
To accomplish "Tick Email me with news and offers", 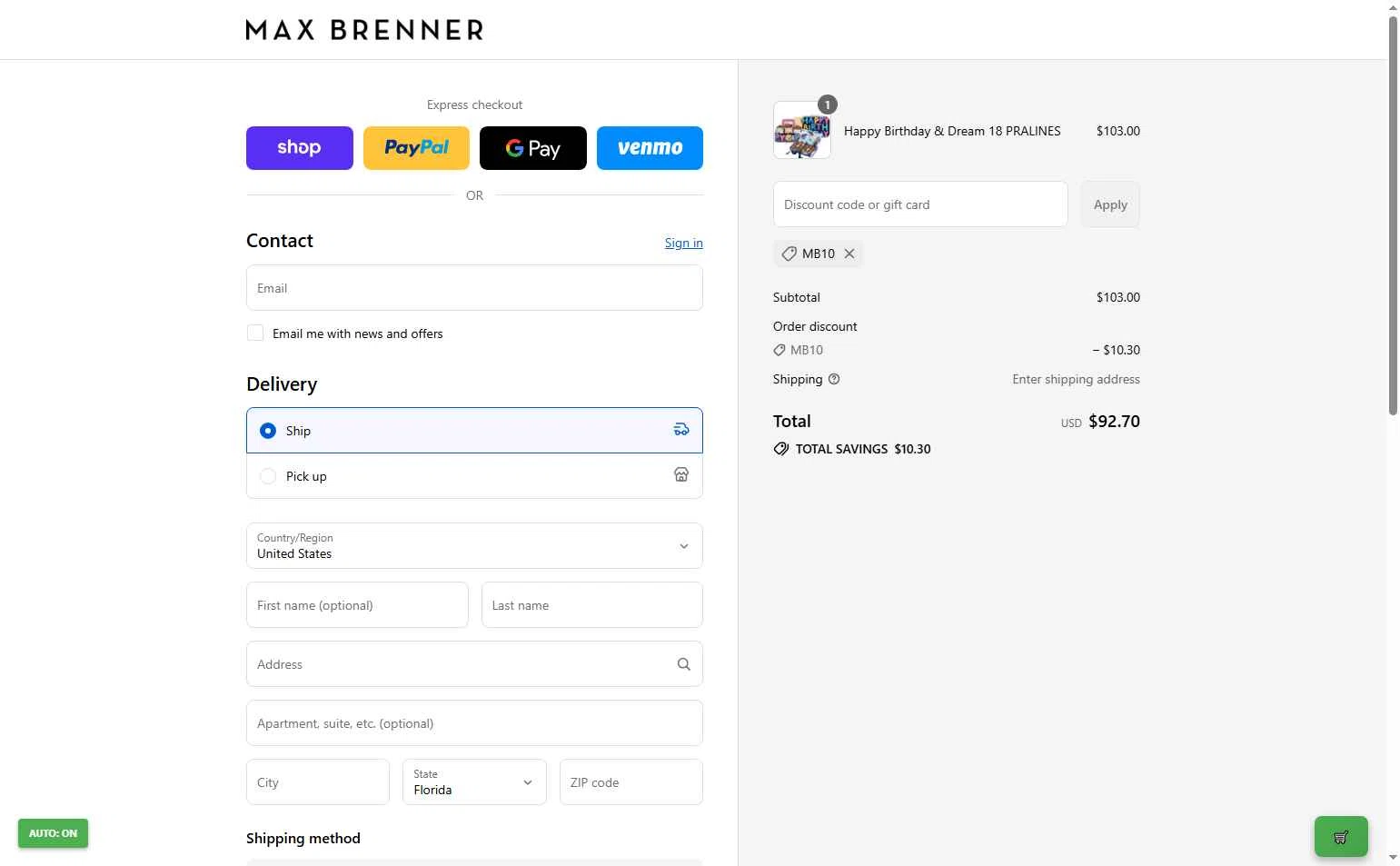I will pyautogui.click(x=255, y=333).
